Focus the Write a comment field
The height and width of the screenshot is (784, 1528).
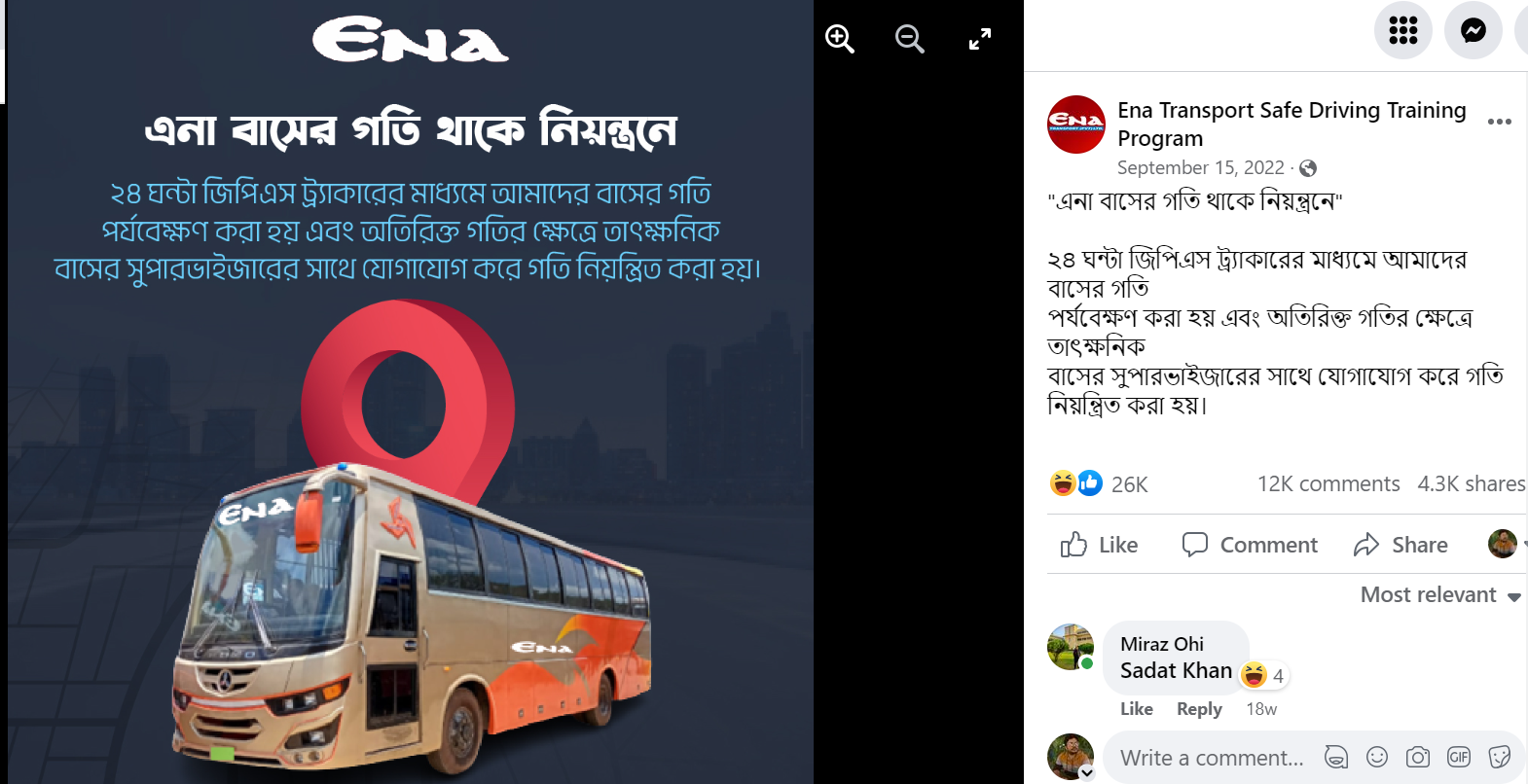tap(1212, 758)
